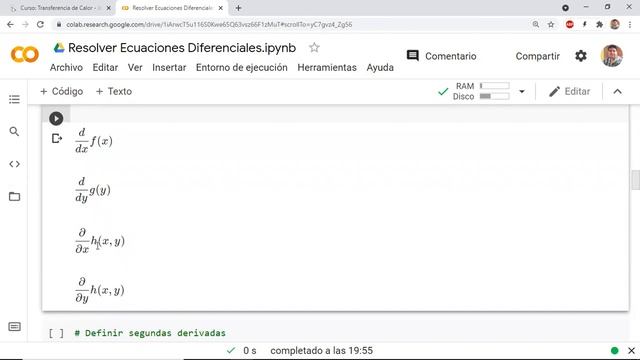
Task: Clear output using cell output icon
Action: pos(57,139)
